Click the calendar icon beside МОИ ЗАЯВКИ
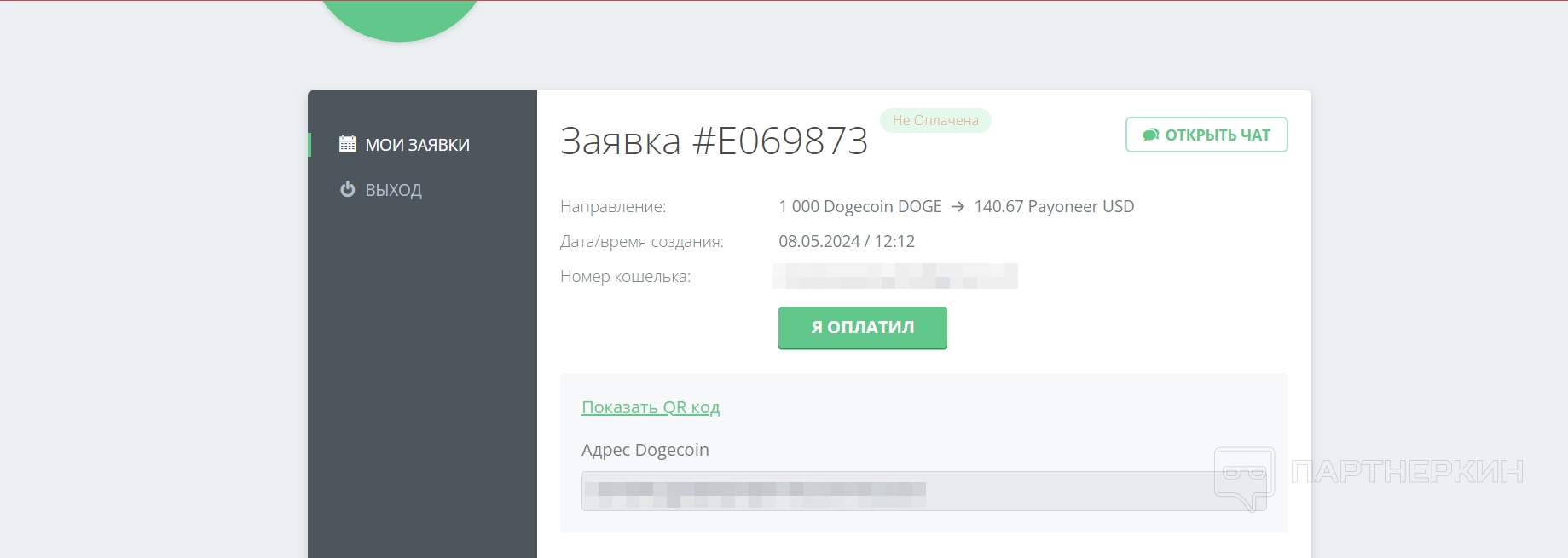1568x558 pixels. pos(348,144)
